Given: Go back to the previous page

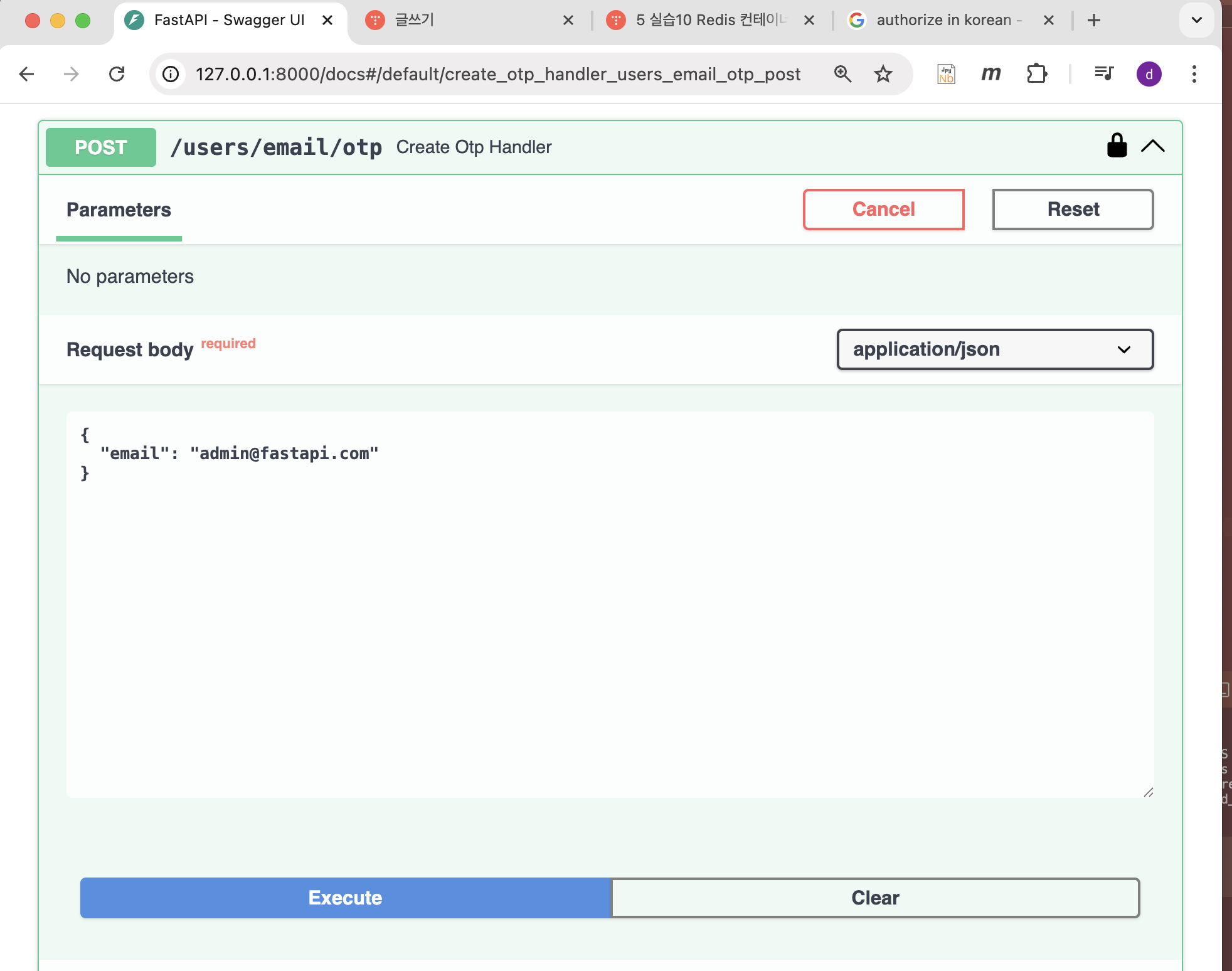Looking at the screenshot, I should click(26, 74).
